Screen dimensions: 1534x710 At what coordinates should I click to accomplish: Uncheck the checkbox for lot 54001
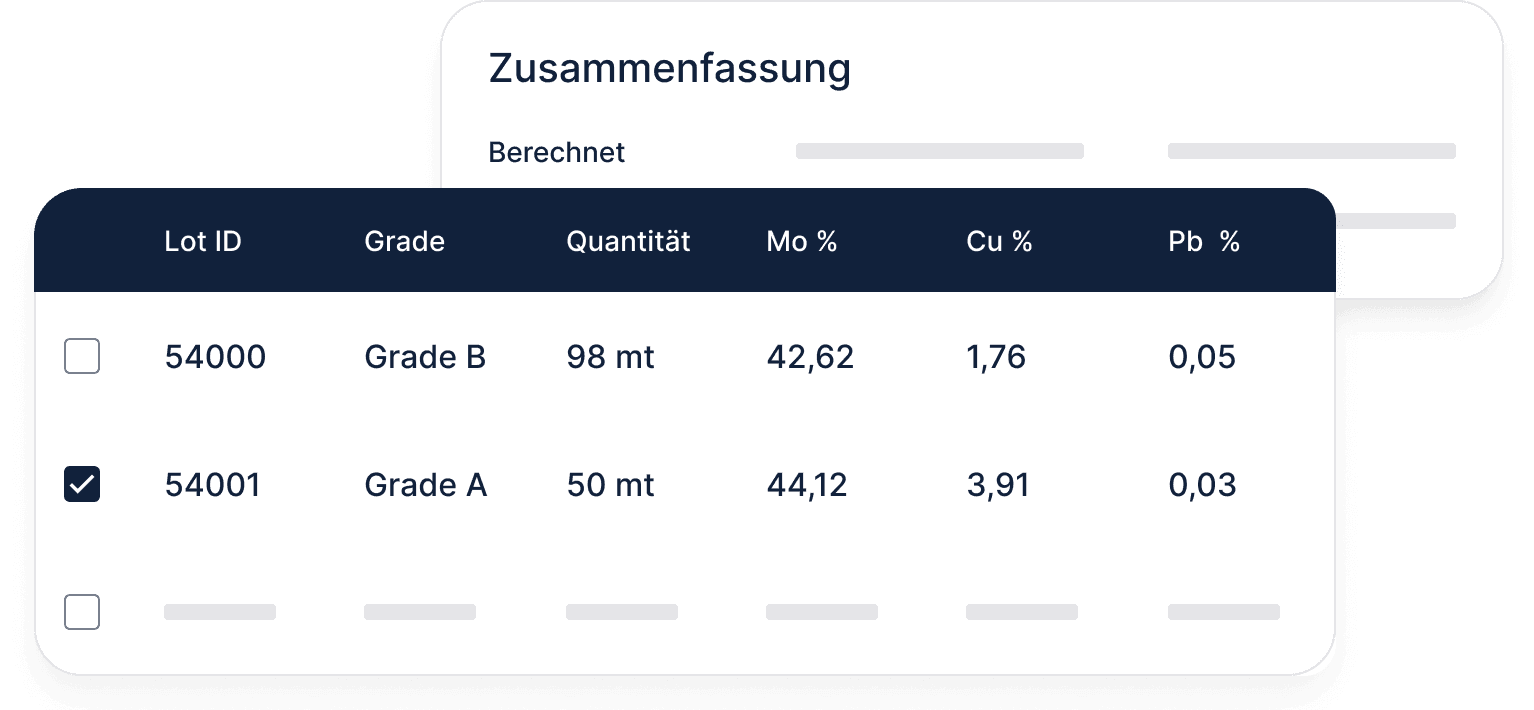82,484
